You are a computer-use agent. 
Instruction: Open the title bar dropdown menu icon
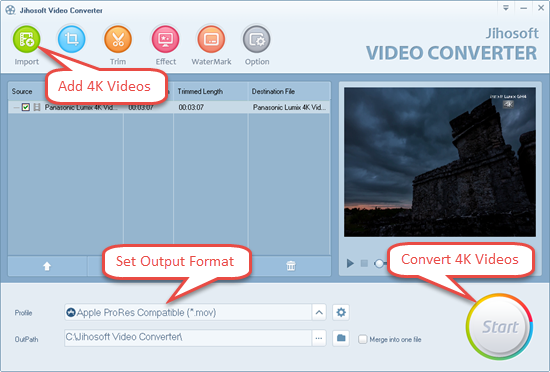[x=506, y=8]
